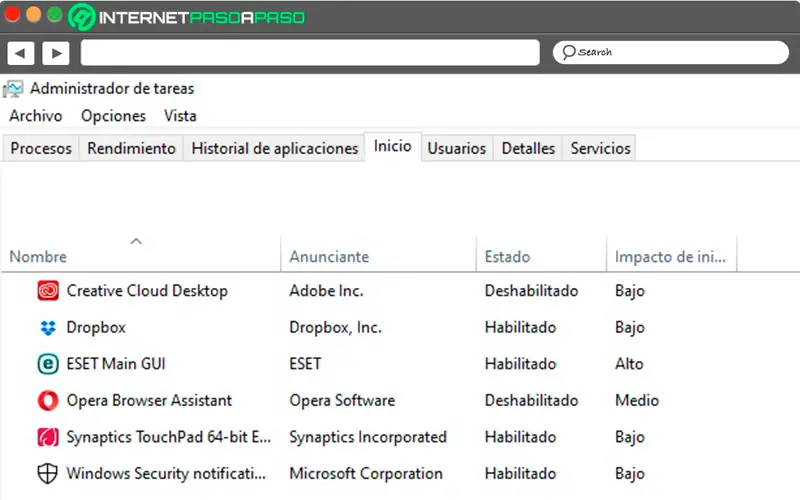Switch to the Servicios tab
Image resolution: width=800 pixels, height=500 pixels.
601,148
